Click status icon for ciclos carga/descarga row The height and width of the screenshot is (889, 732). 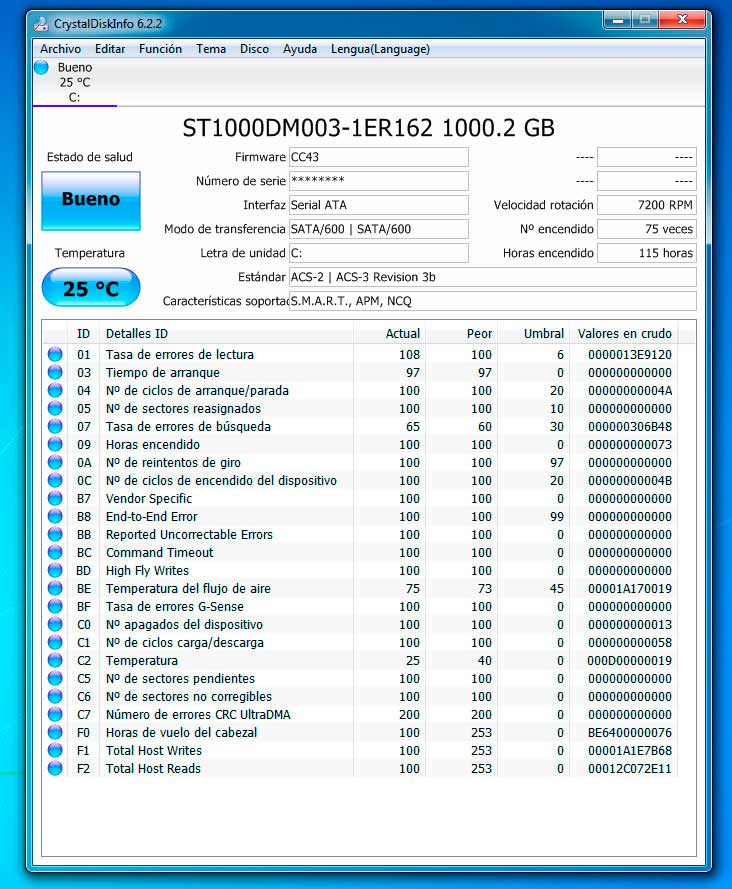55,642
